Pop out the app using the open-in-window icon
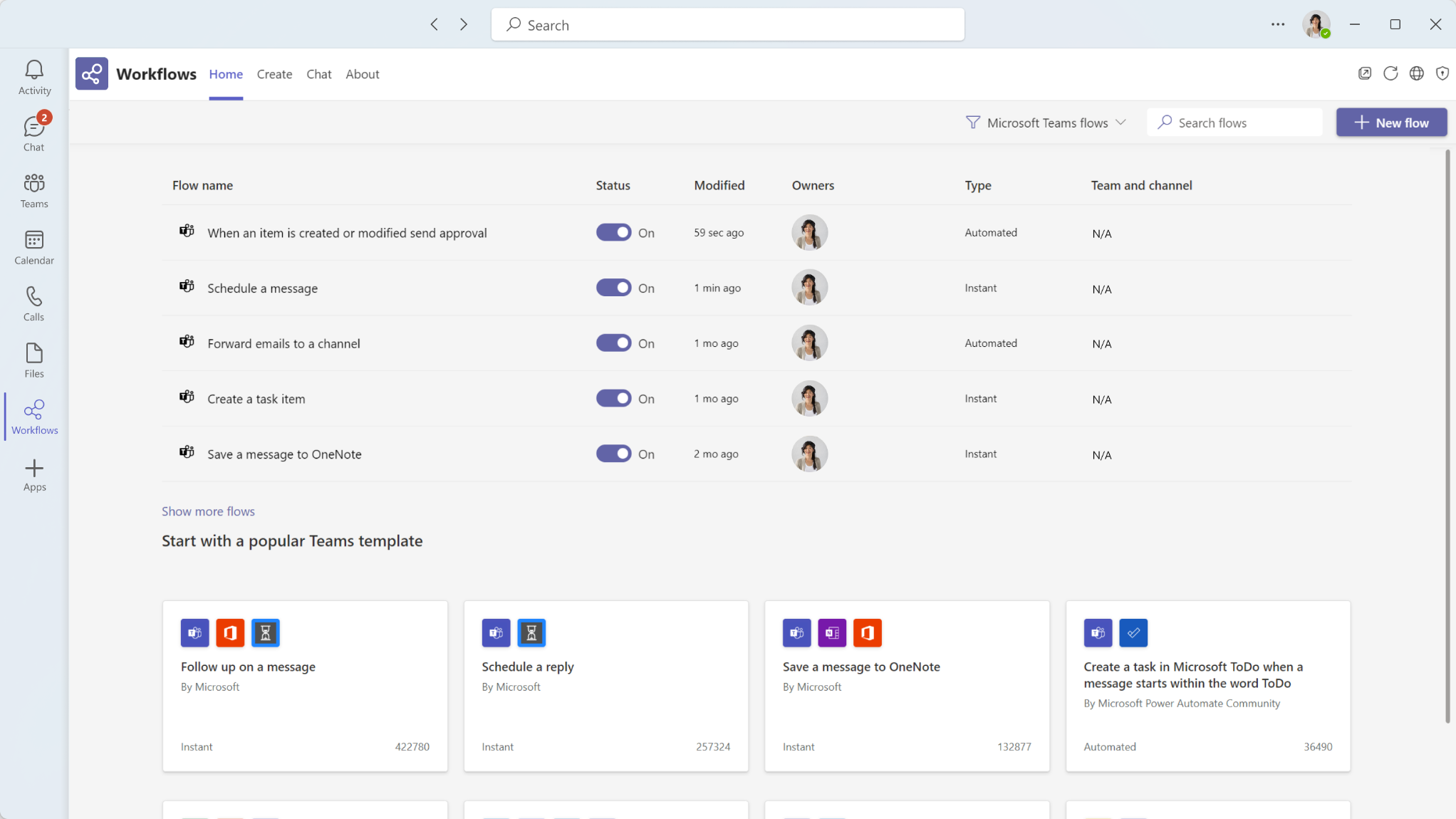The width and height of the screenshot is (1456, 819). [1365, 73]
